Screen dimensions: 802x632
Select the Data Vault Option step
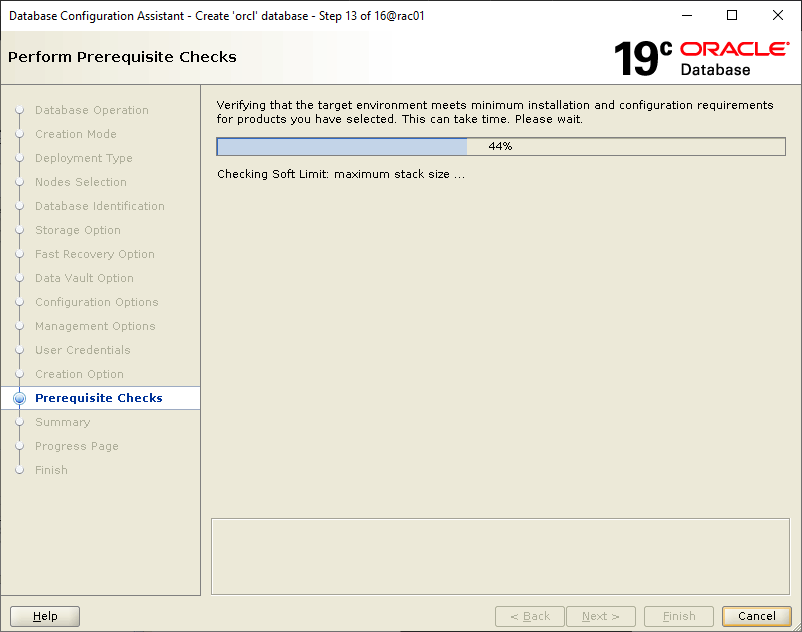point(84,278)
